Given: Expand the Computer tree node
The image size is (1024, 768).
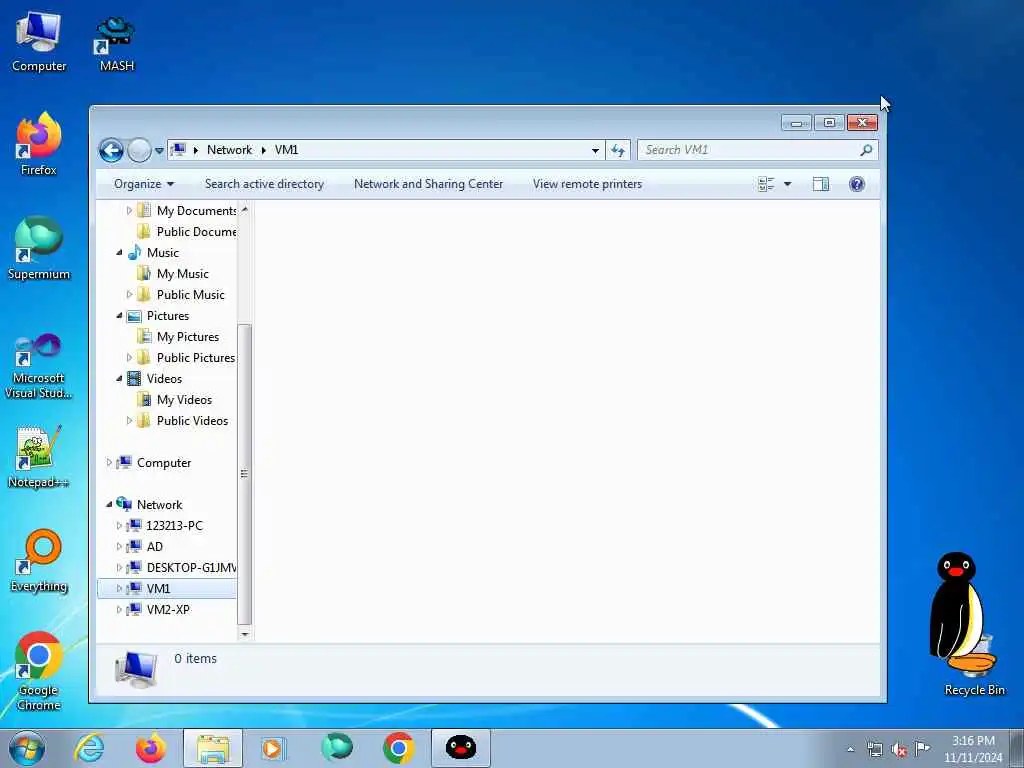Looking at the screenshot, I should pyautogui.click(x=109, y=462).
